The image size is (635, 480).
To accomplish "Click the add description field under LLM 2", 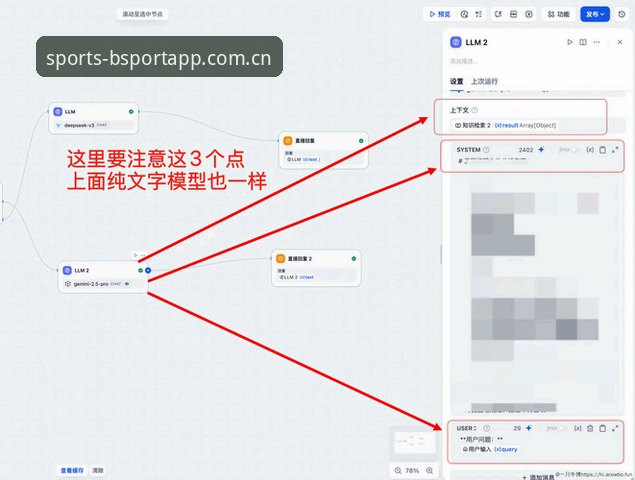I will click(464, 61).
